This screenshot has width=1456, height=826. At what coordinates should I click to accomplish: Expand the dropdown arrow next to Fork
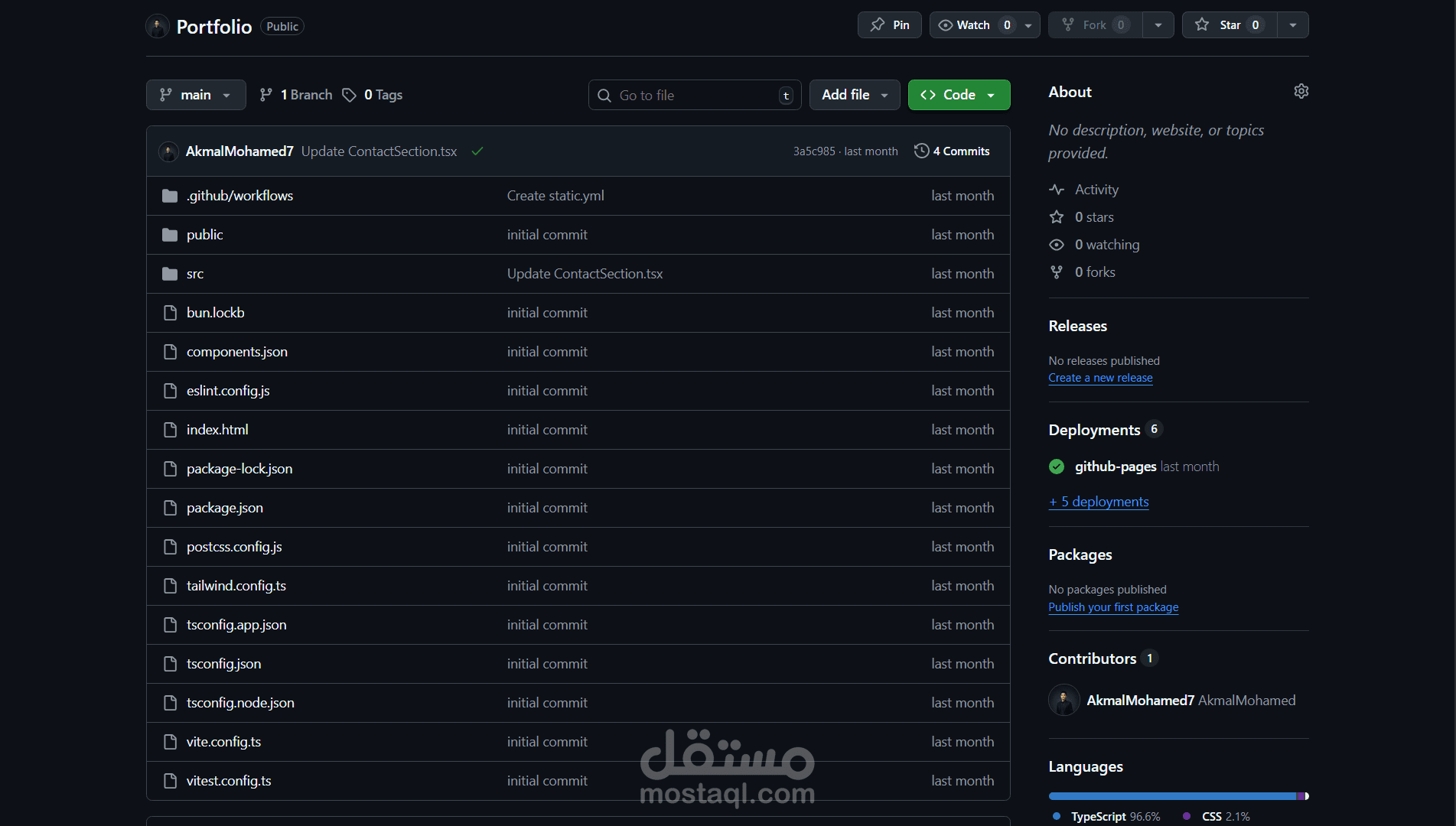coord(1158,25)
